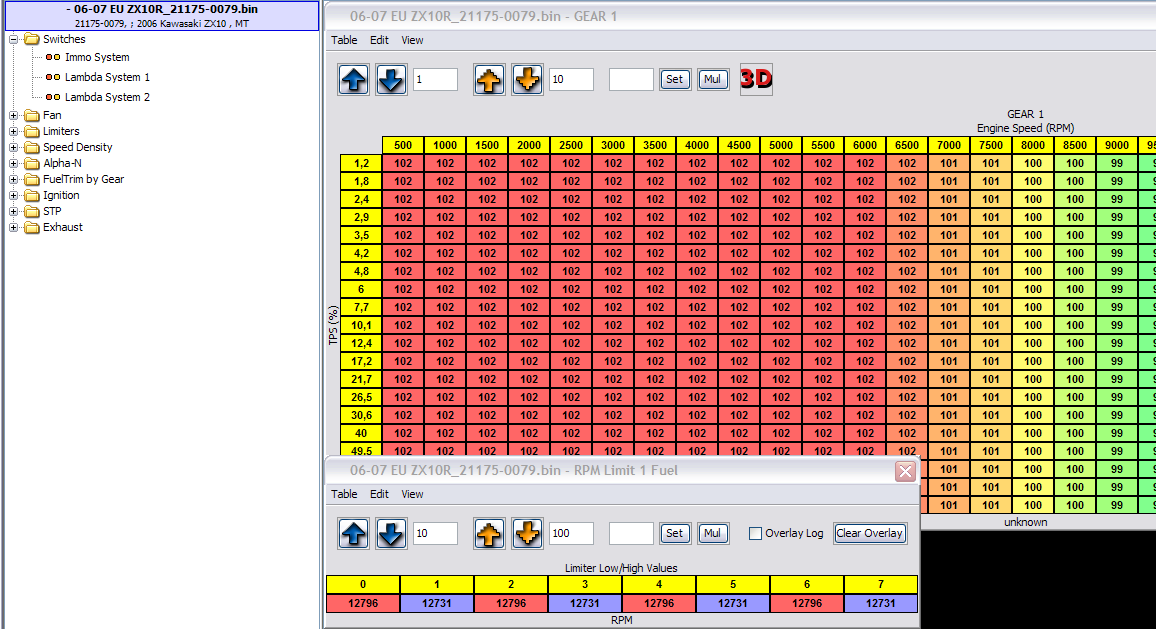Click the Mul button in GEAR 1 toolbar
Image resolution: width=1156 pixels, height=629 pixels.
712,80
